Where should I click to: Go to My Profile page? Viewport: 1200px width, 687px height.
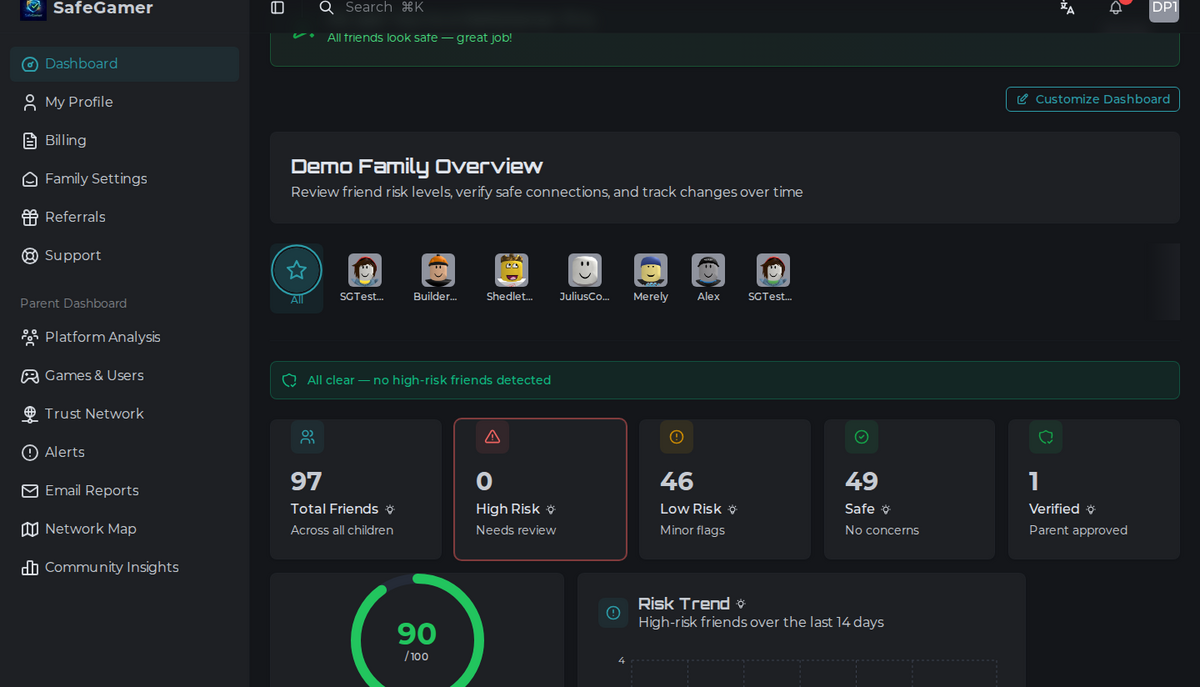tap(124, 102)
